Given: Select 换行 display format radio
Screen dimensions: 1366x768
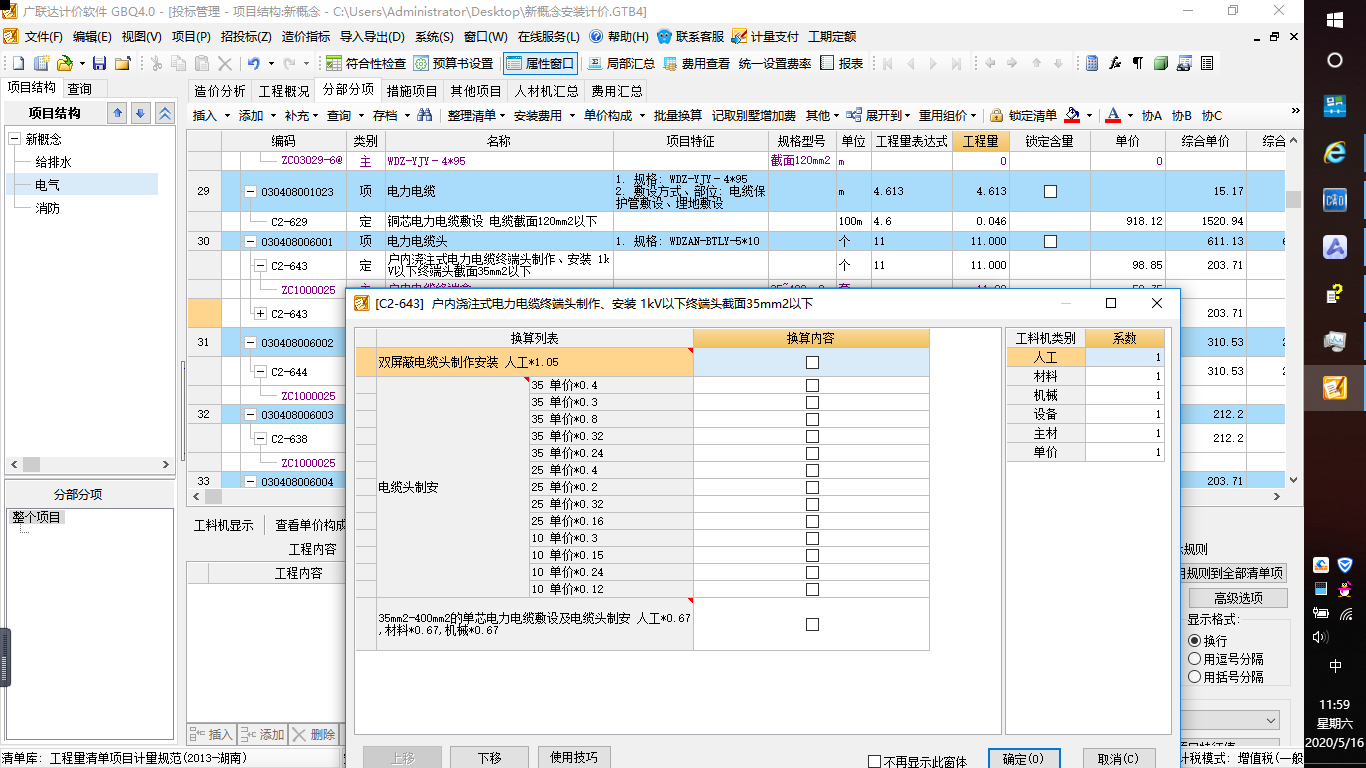Looking at the screenshot, I should pyautogui.click(x=1194, y=641).
